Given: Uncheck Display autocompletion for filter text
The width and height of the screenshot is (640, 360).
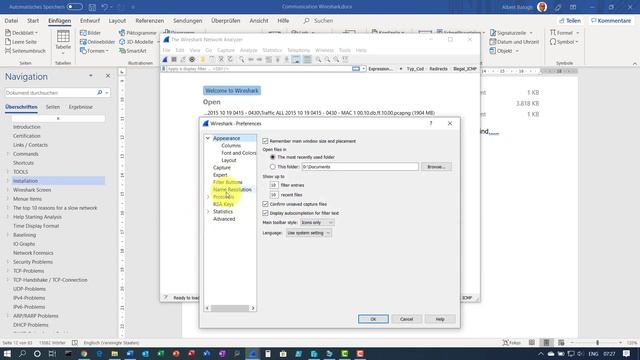Looking at the screenshot, I should pos(265,213).
